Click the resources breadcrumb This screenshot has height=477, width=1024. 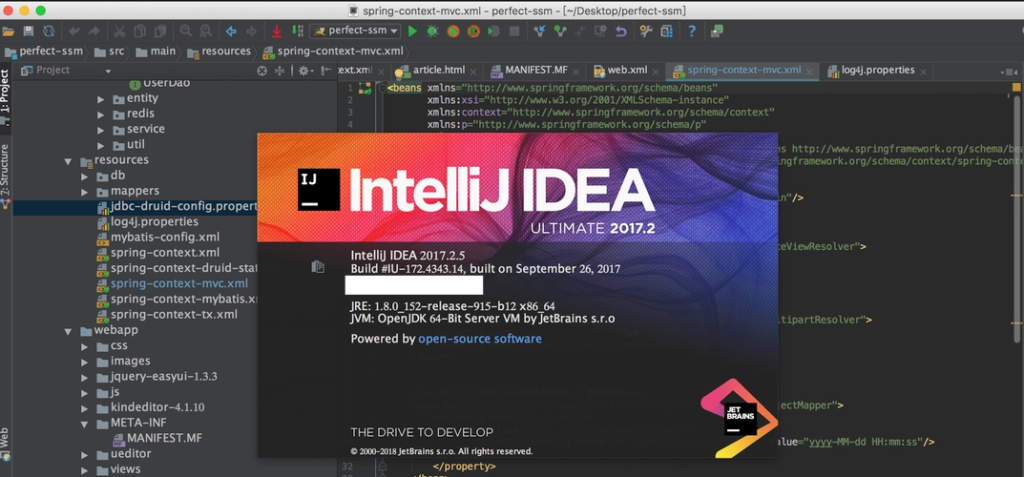pyautogui.click(x=219, y=51)
